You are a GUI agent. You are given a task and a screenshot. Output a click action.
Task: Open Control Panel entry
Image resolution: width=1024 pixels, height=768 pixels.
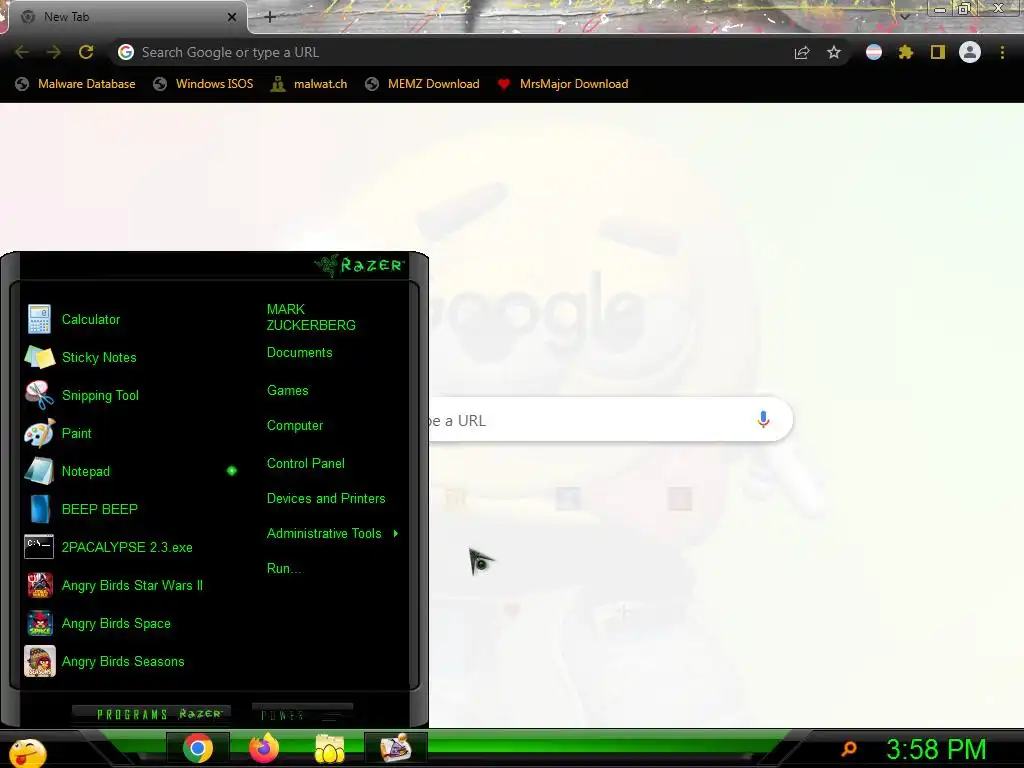(x=306, y=464)
